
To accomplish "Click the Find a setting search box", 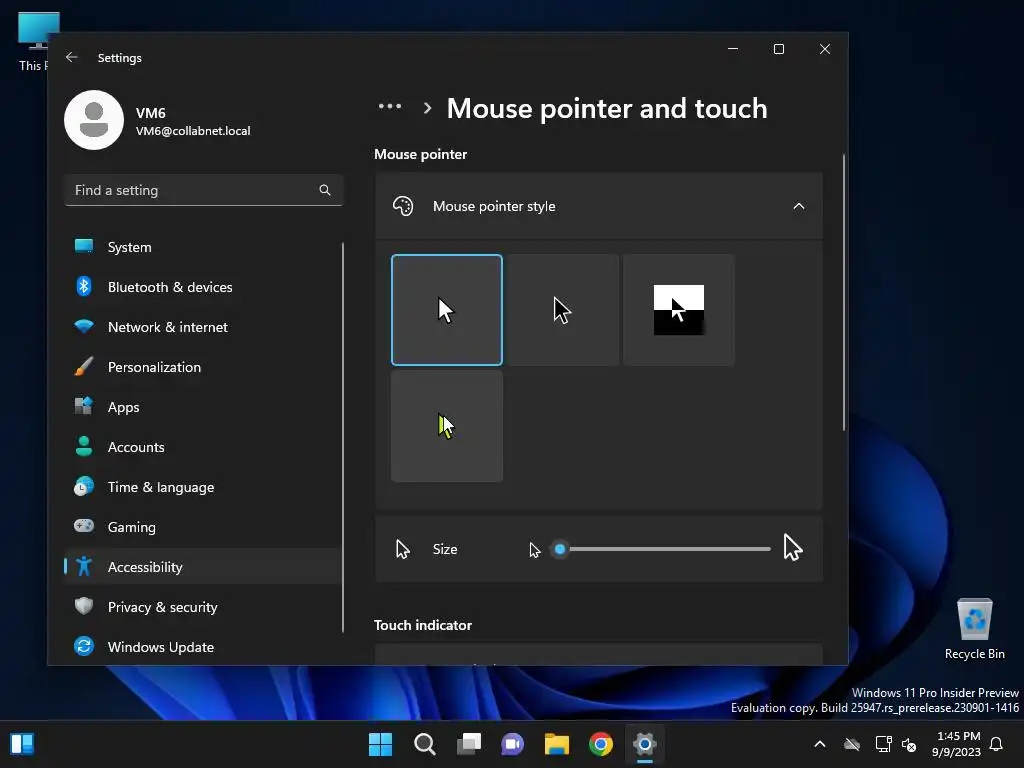I will pyautogui.click(x=204, y=190).
